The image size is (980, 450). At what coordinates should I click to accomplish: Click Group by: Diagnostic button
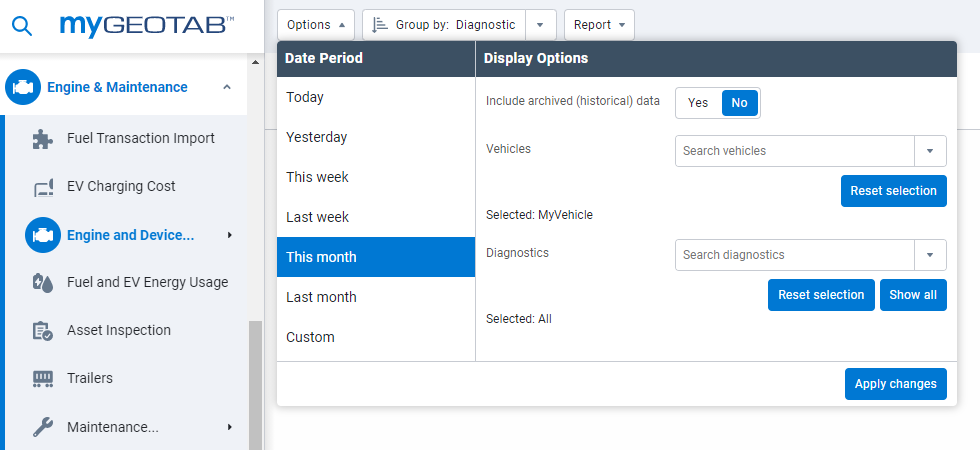coord(444,25)
